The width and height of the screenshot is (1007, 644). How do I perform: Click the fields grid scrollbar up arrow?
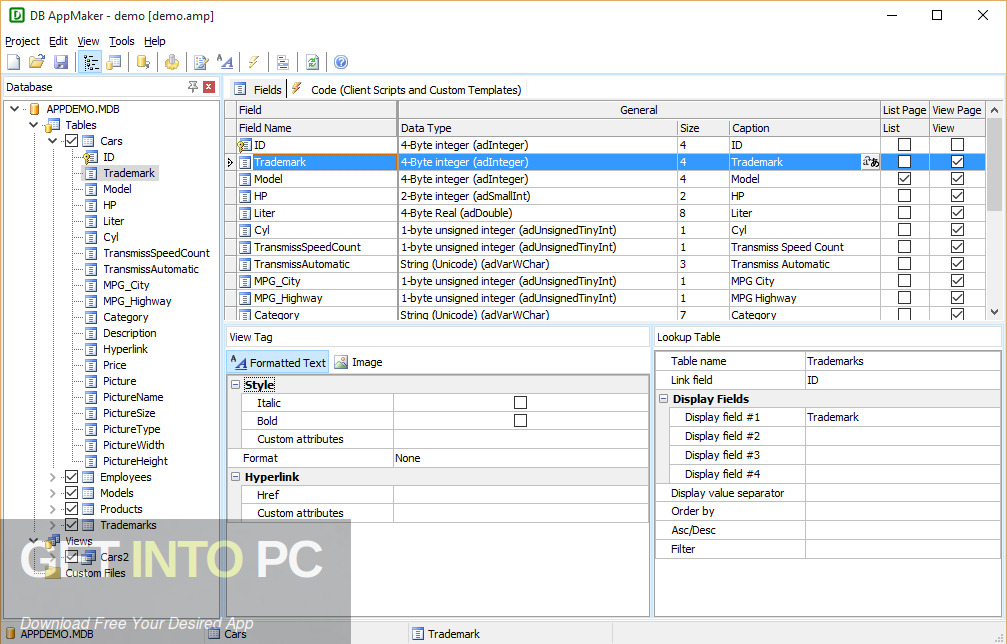click(994, 110)
